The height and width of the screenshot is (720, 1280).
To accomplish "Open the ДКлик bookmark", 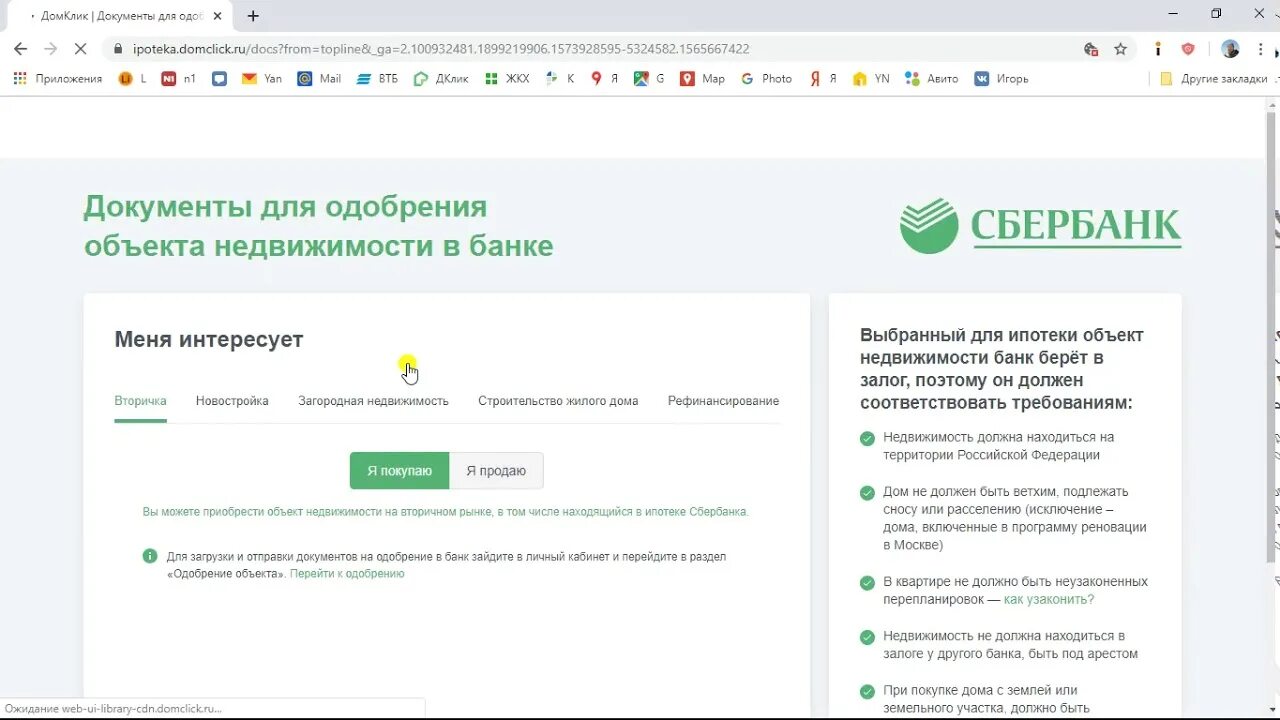I will 441,78.
